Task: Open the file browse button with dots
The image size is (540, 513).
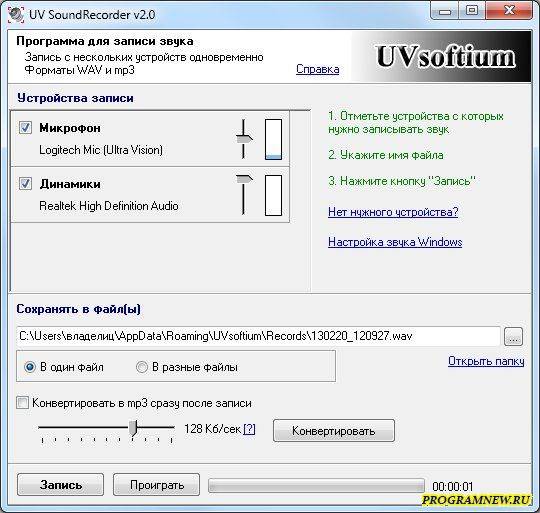Action: [x=513, y=336]
